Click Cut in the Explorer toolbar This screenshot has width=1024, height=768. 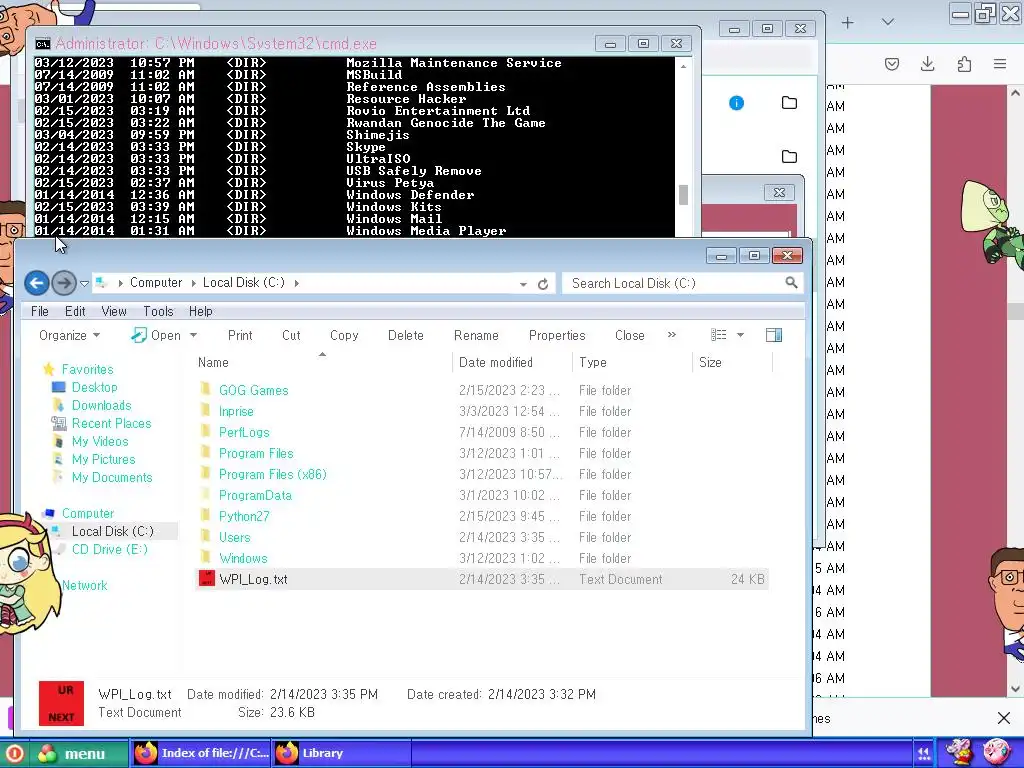[291, 336]
